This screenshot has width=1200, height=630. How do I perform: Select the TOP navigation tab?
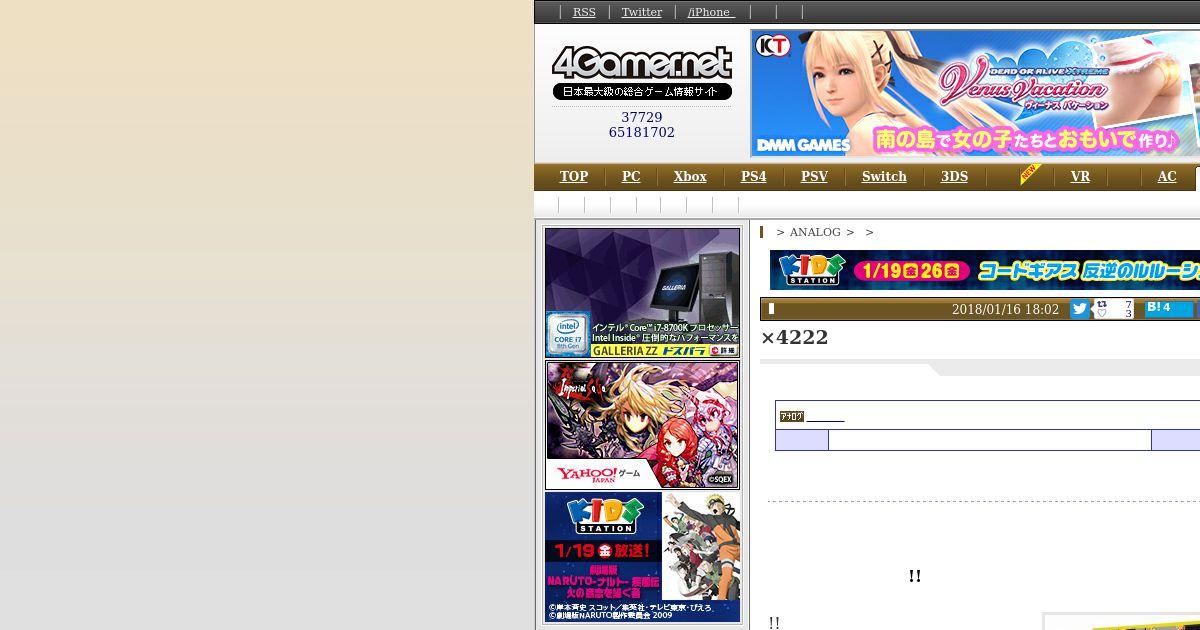[574, 176]
